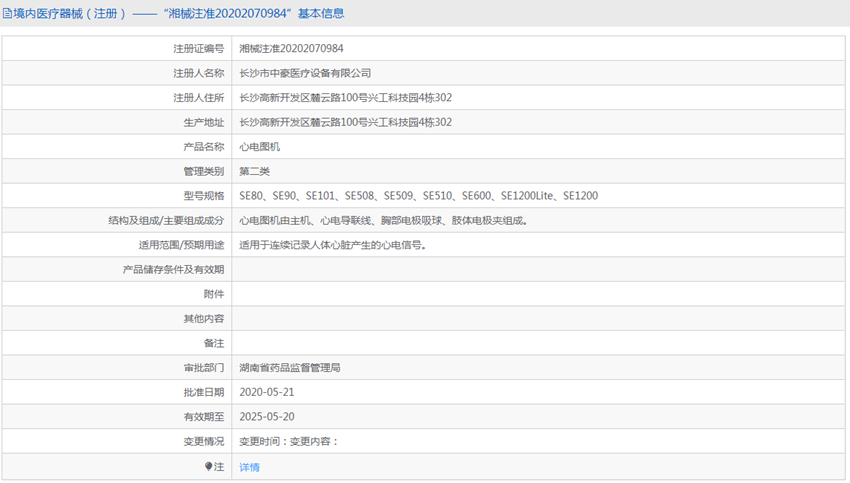Select the approval date 2020-05-21
The image size is (850, 483).
(267, 392)
